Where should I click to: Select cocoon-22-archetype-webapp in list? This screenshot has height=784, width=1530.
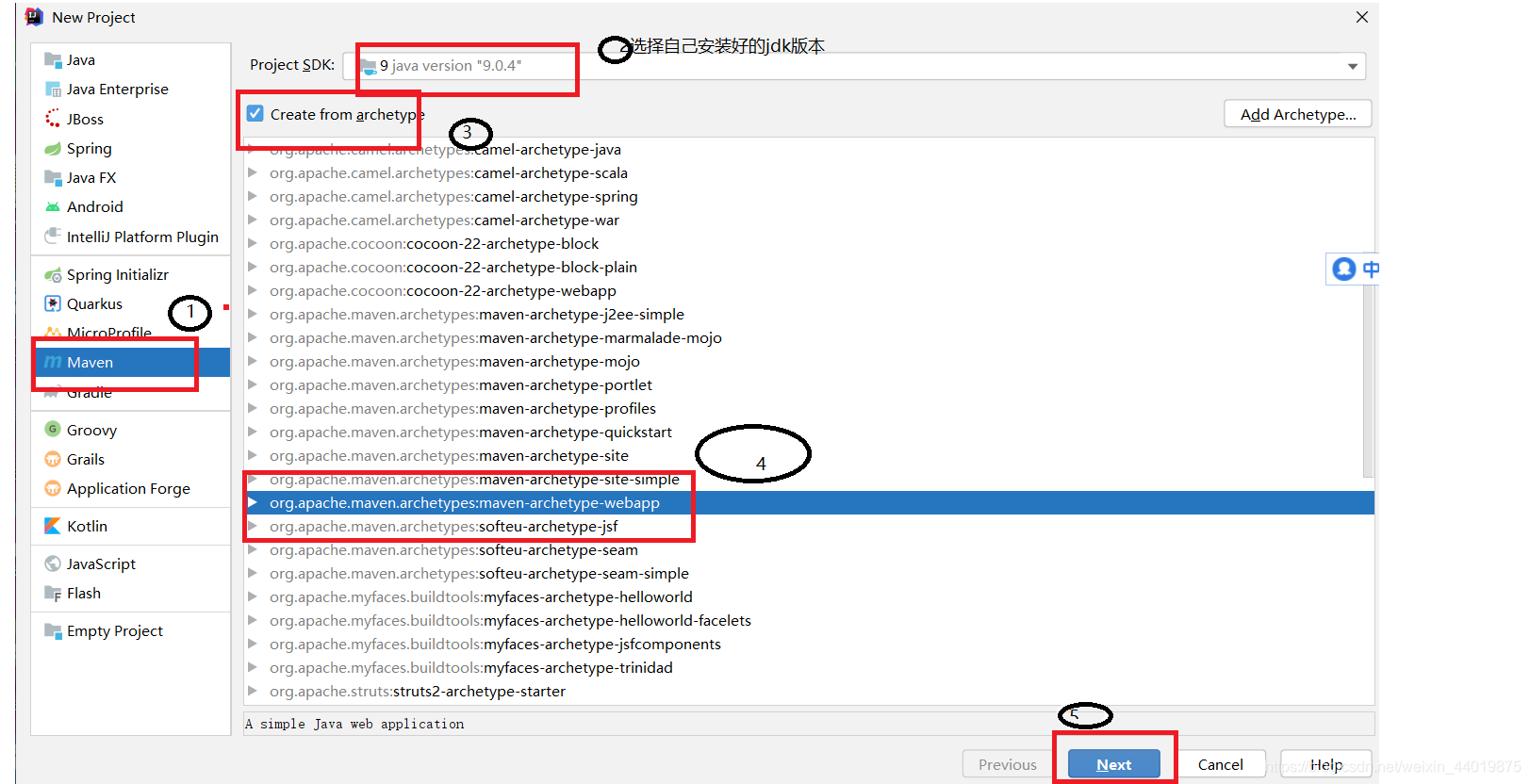[809, 290]
